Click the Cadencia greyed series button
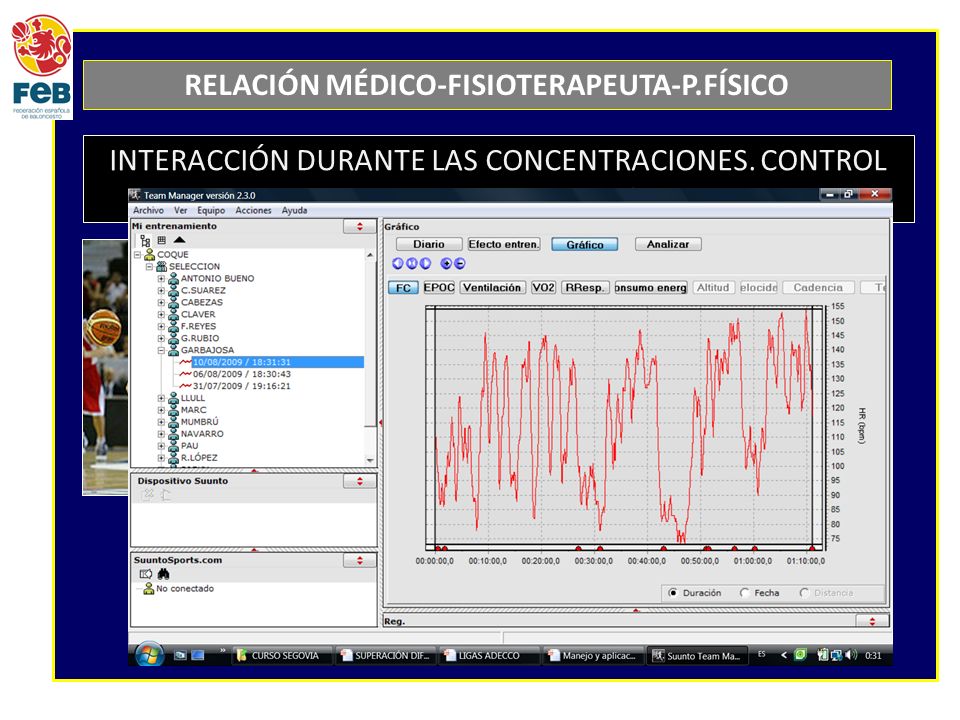 click(x=818, y=288)
